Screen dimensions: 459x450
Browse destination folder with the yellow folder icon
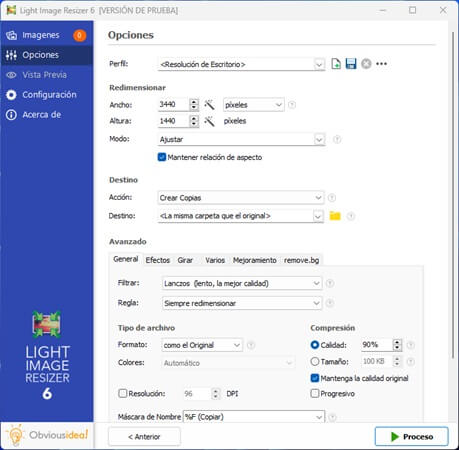click(335, 216)
